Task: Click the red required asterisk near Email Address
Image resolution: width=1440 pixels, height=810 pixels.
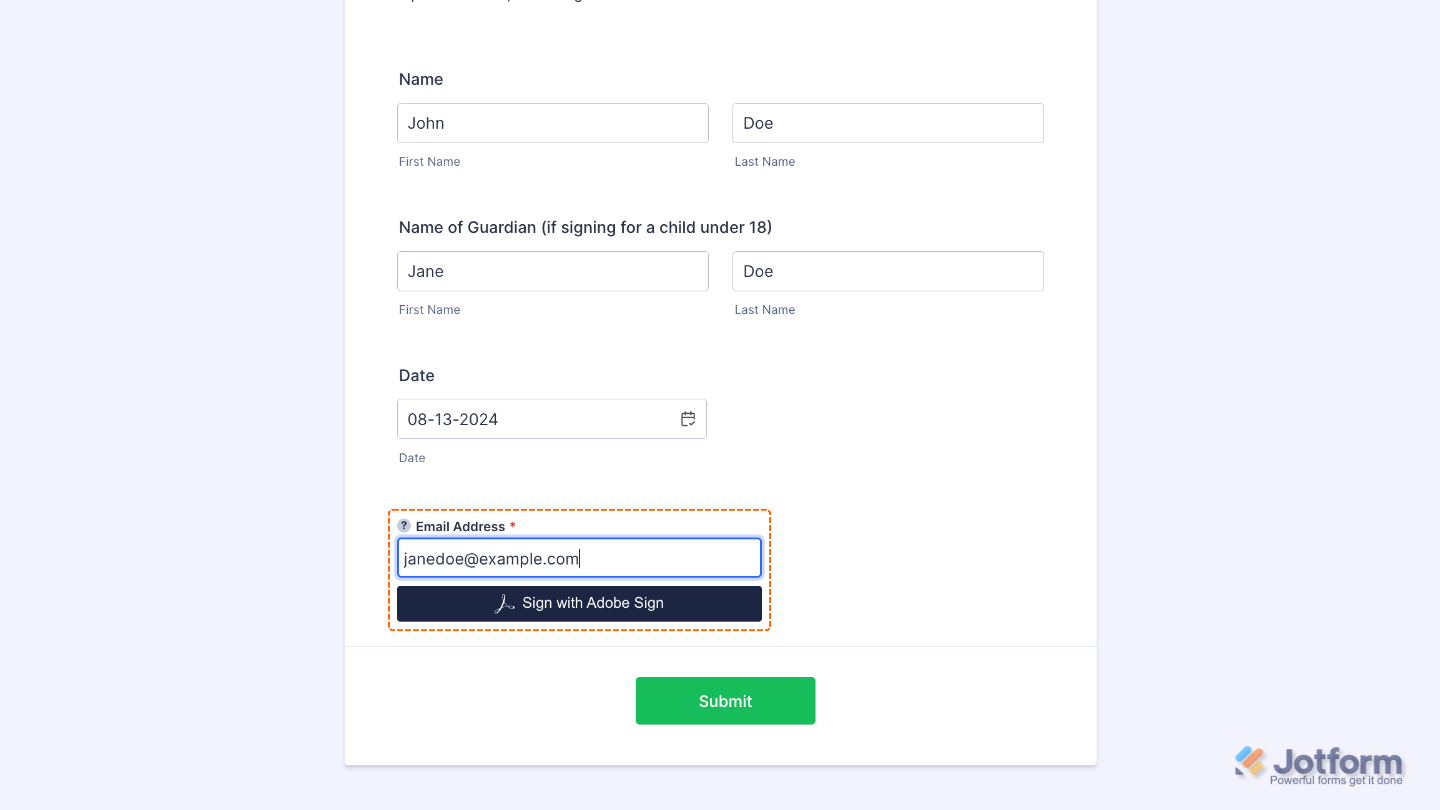Action: tap(512, 525)
